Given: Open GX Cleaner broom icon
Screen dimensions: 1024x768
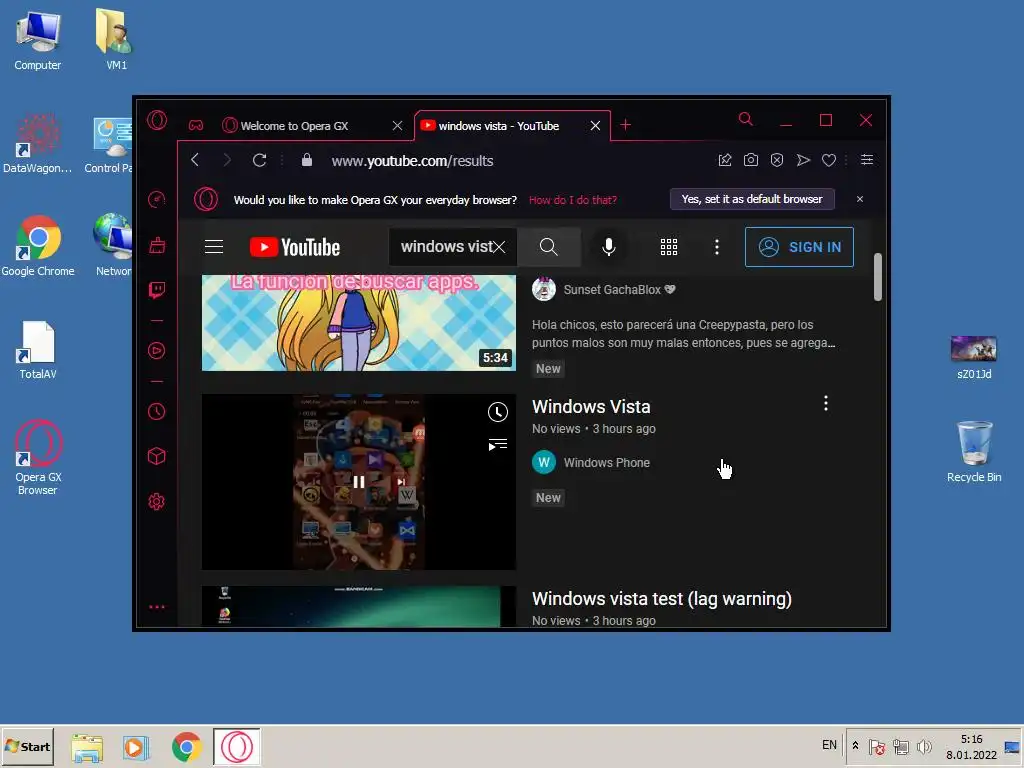Looking at the screenshot, I should pyautogui.click(x=157, y=245).
